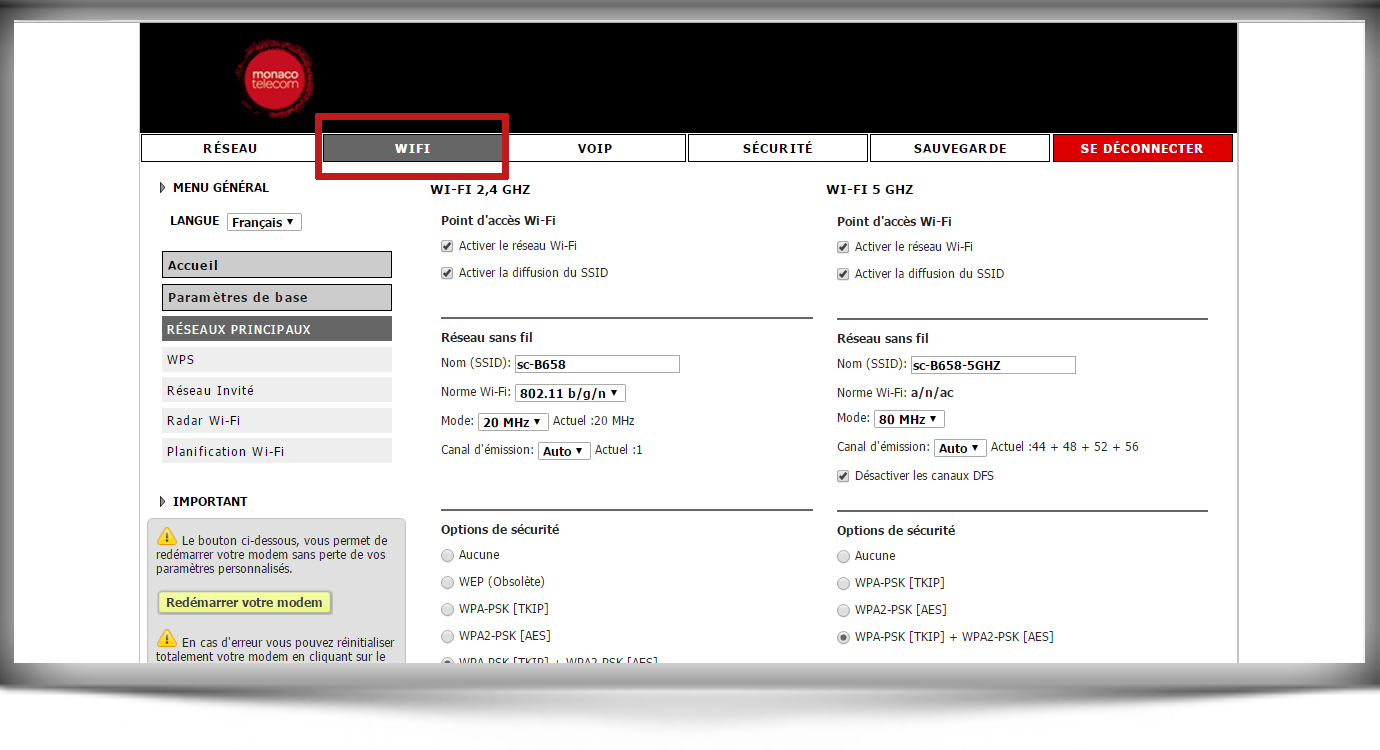This screenshot has width=1380, height=750.
Task: Open 5 GHz Canal d'émission Auto dropdown
Action: click(x=960, y=448)
